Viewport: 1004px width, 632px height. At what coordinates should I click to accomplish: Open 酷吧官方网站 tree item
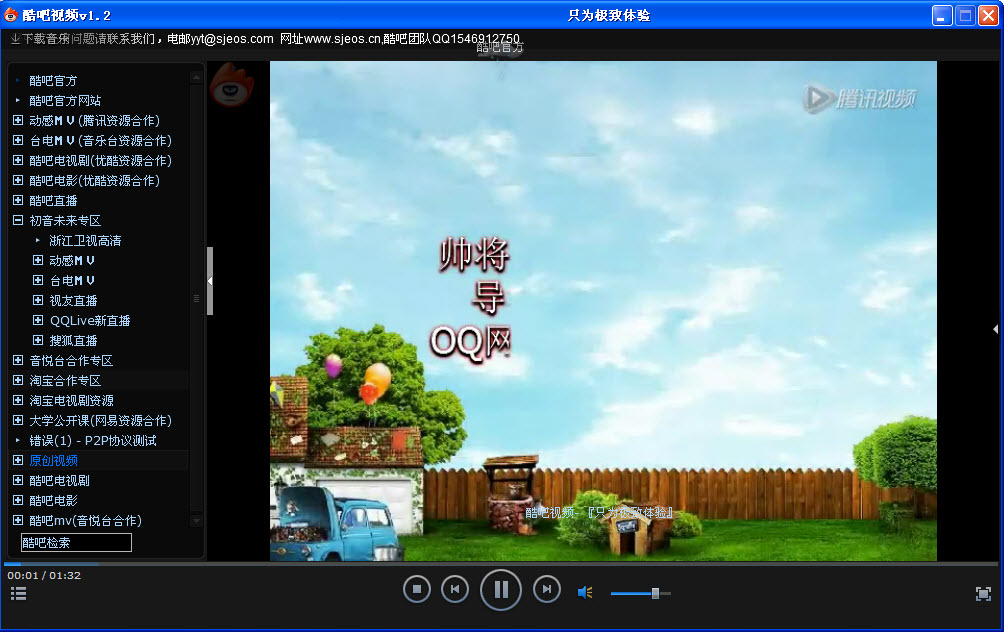pyautogui.click(x=65, y=101)
